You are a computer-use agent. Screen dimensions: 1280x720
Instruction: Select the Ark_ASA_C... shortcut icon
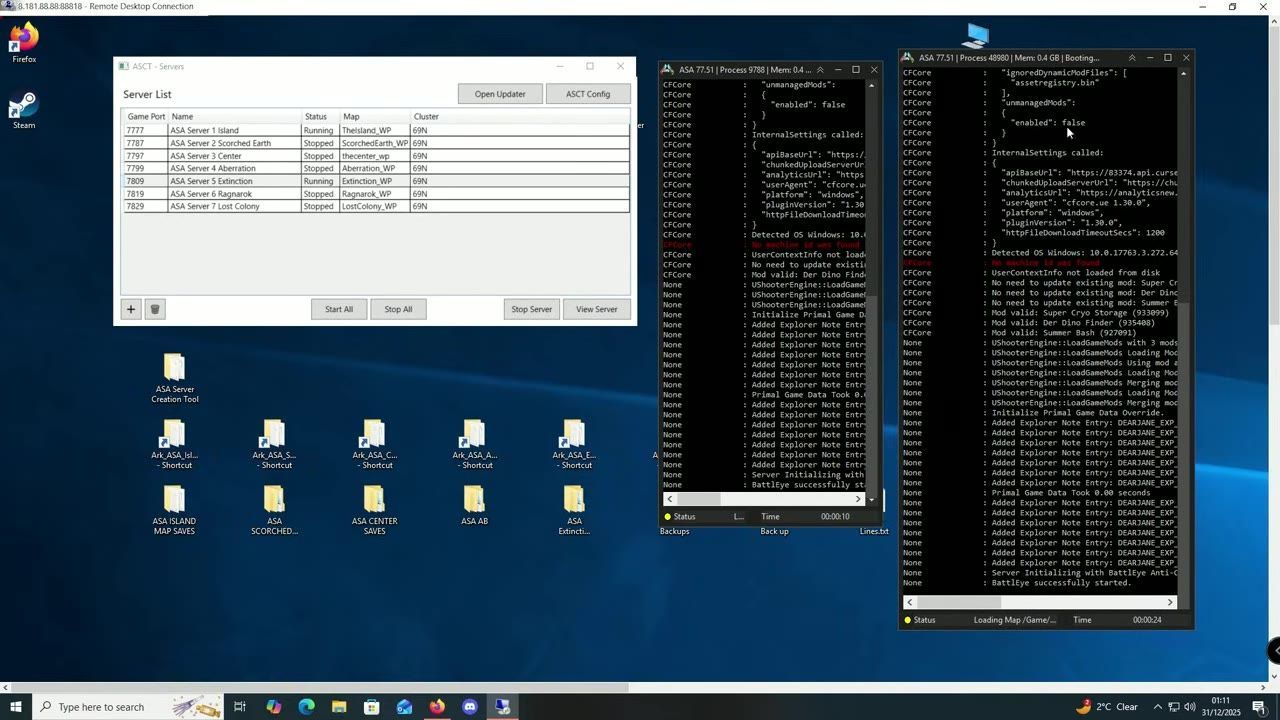coord(374,444)
